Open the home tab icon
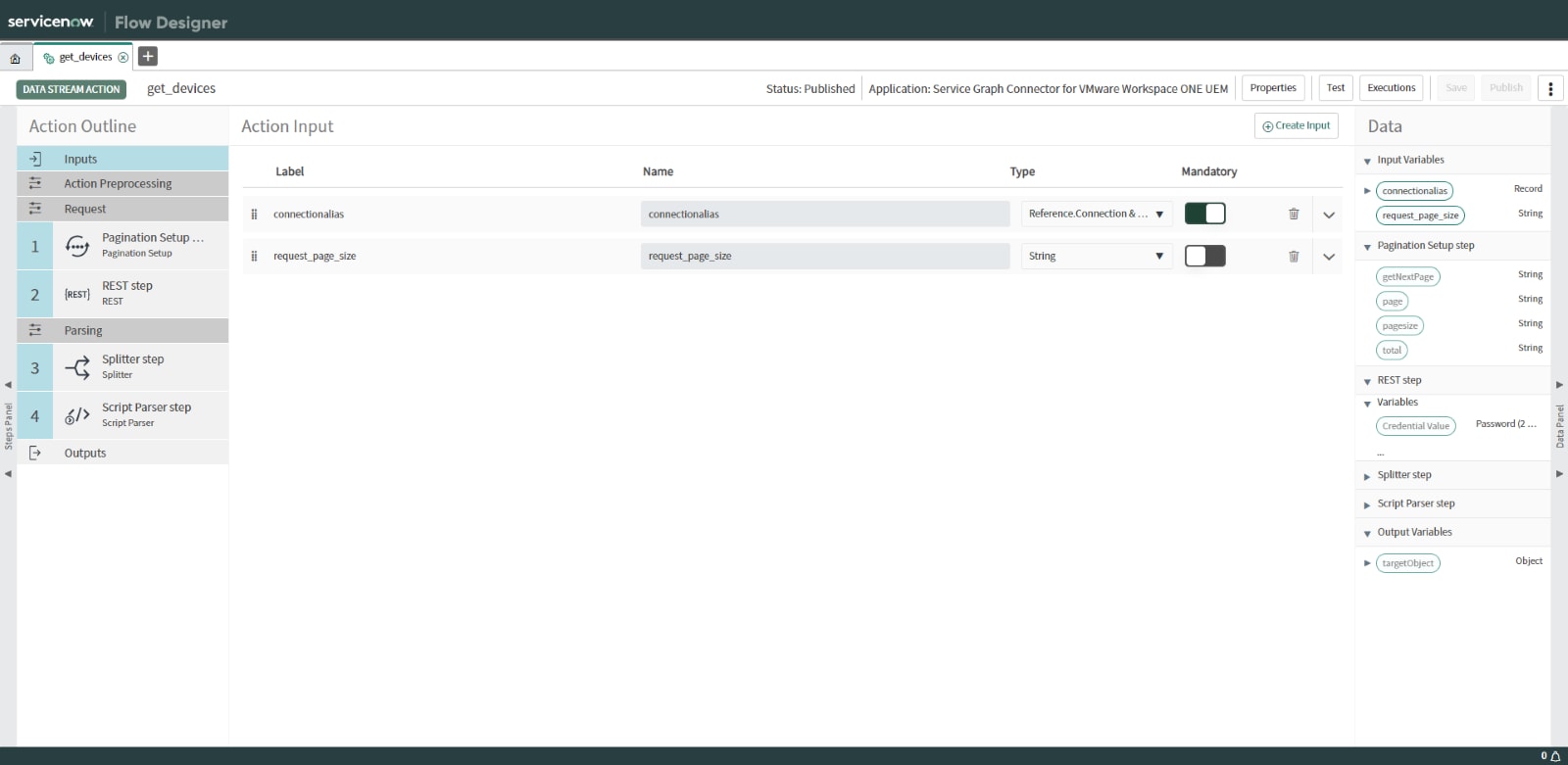Screen dimensions: 1568x765 [x=15, y=58]
